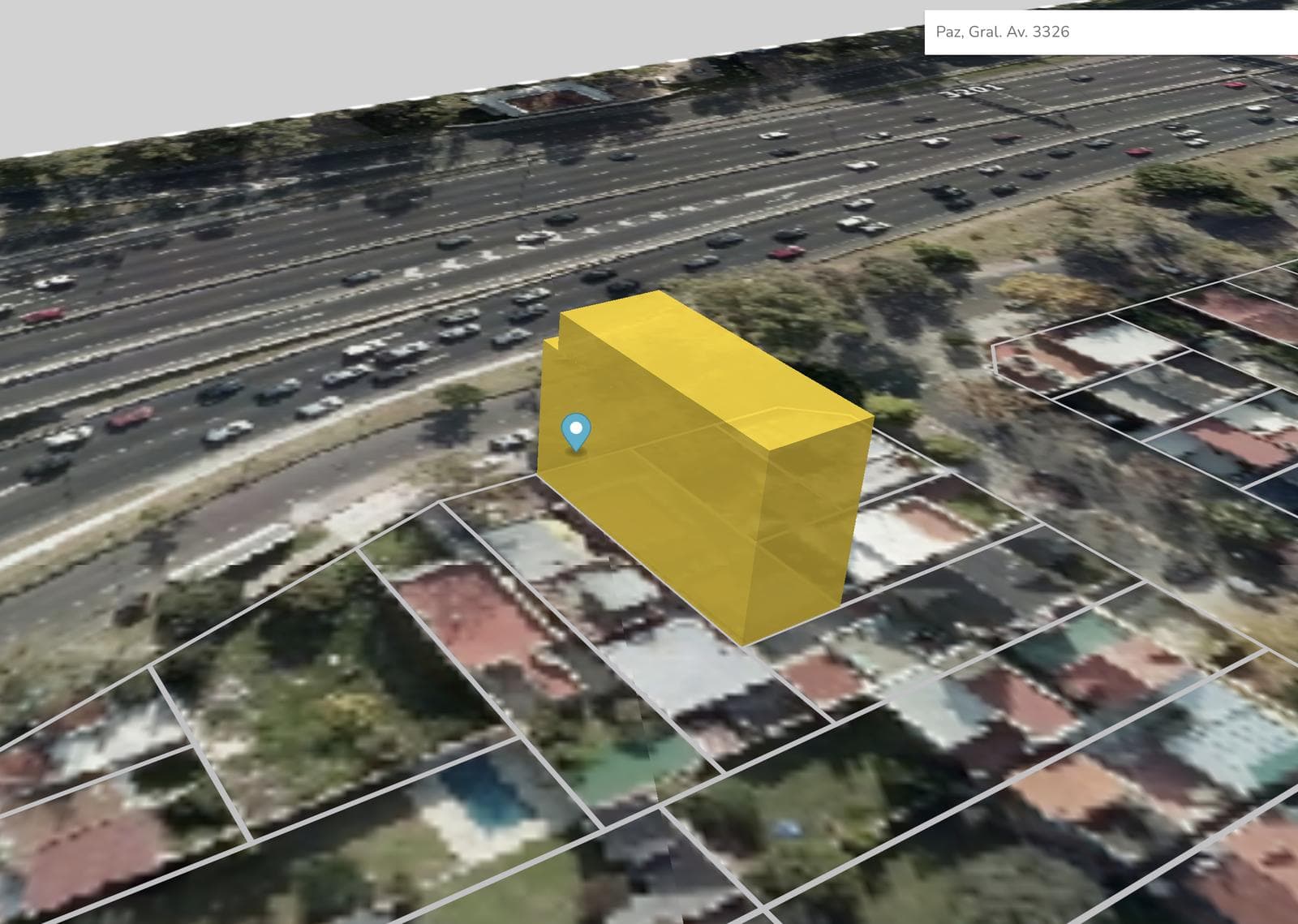
Task: Click the address search field showing Paz, Gral. Av. 3326
Action: click(1110, 32)
